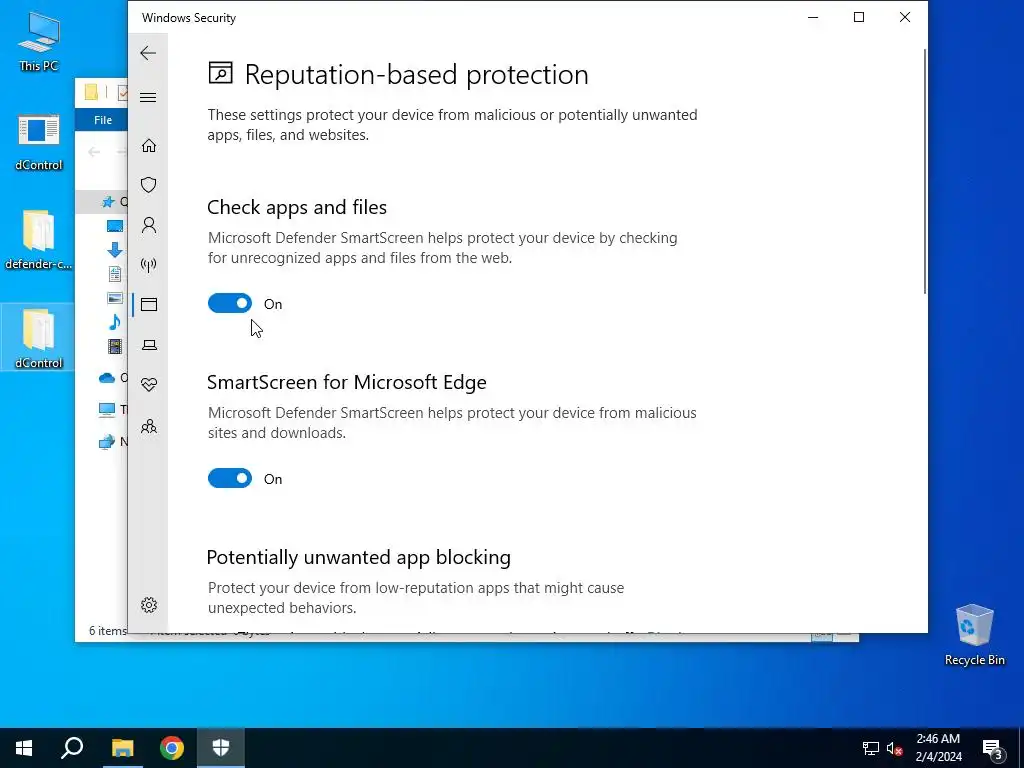
Task: Select Network in File Explorer navigation pane
Action: pyautogui.click(x=106, y=442)
